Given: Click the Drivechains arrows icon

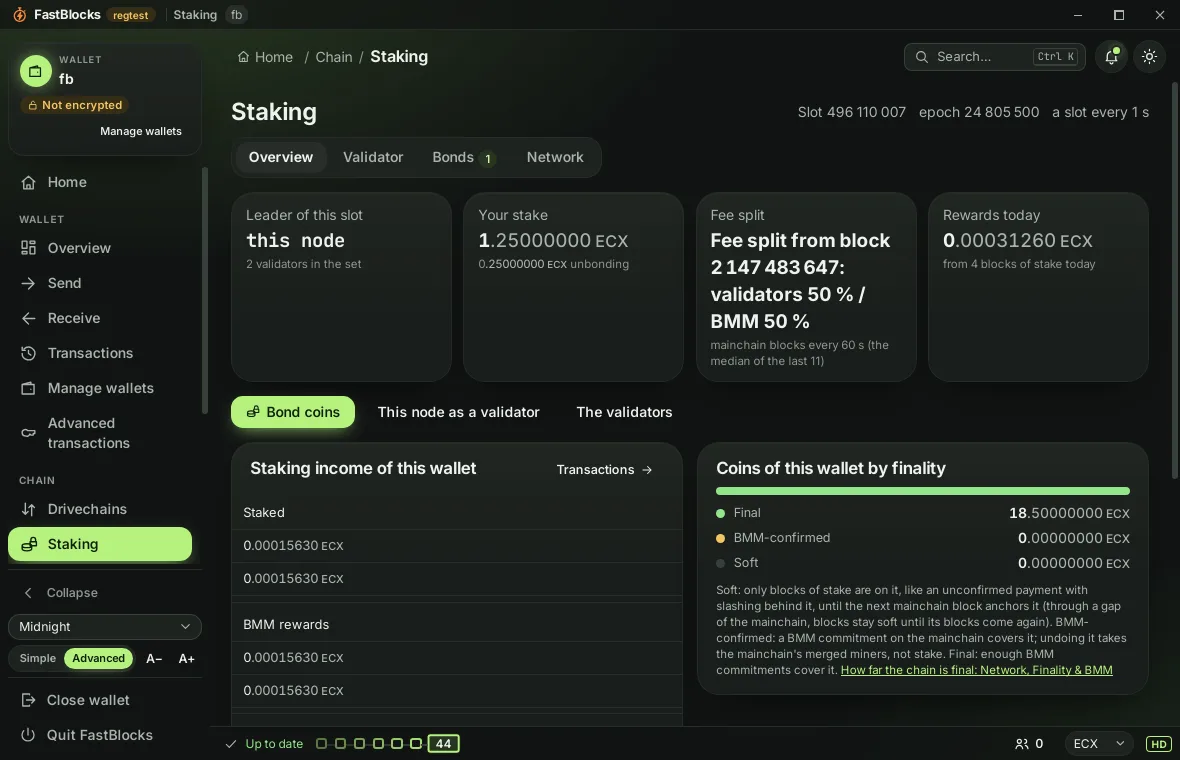Looking at the screenshot, I should click(29, 509).
